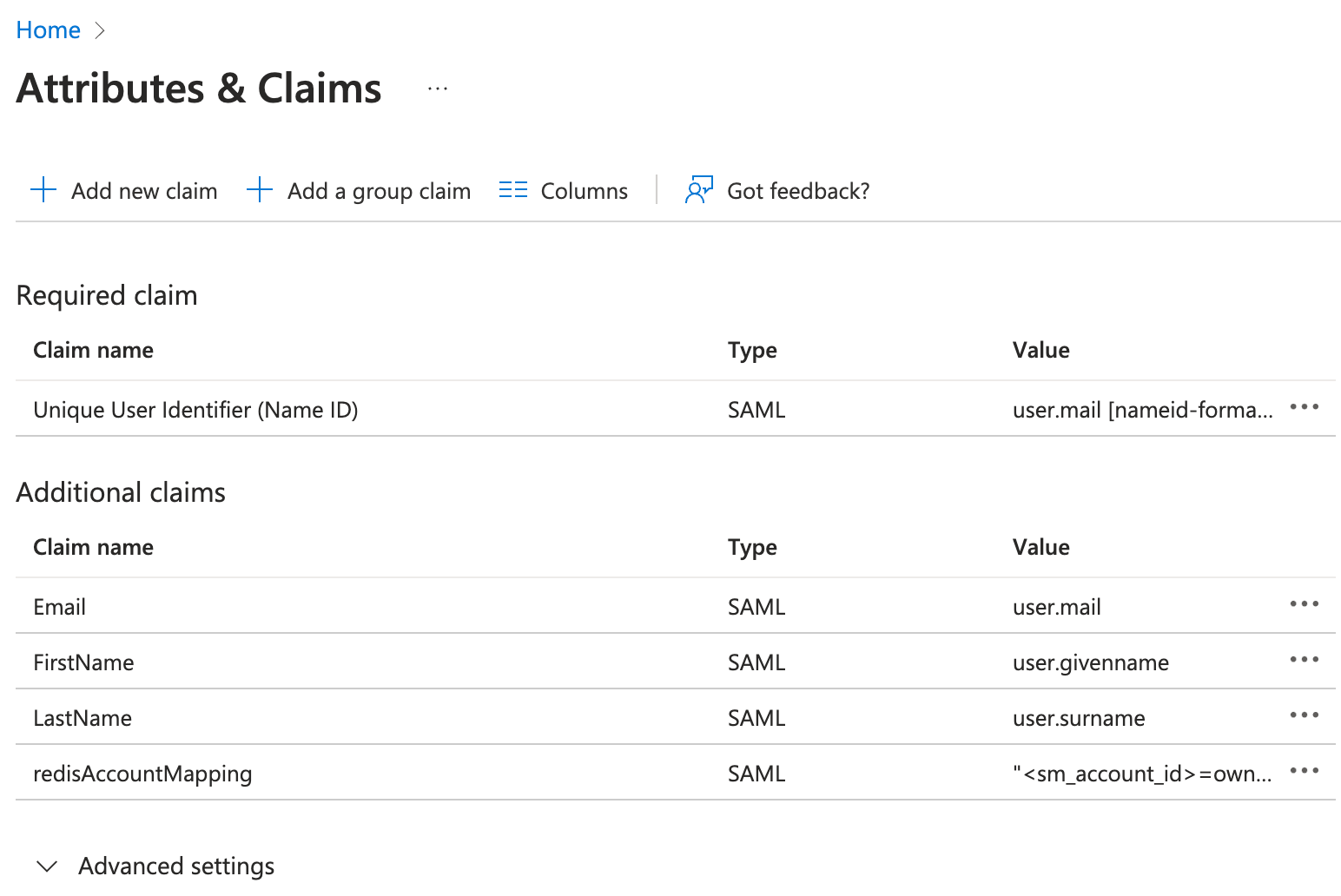Open the ellipsis menu beside the page title
This screenshot has width=1341, height=896.
click(x=438, y=89)
